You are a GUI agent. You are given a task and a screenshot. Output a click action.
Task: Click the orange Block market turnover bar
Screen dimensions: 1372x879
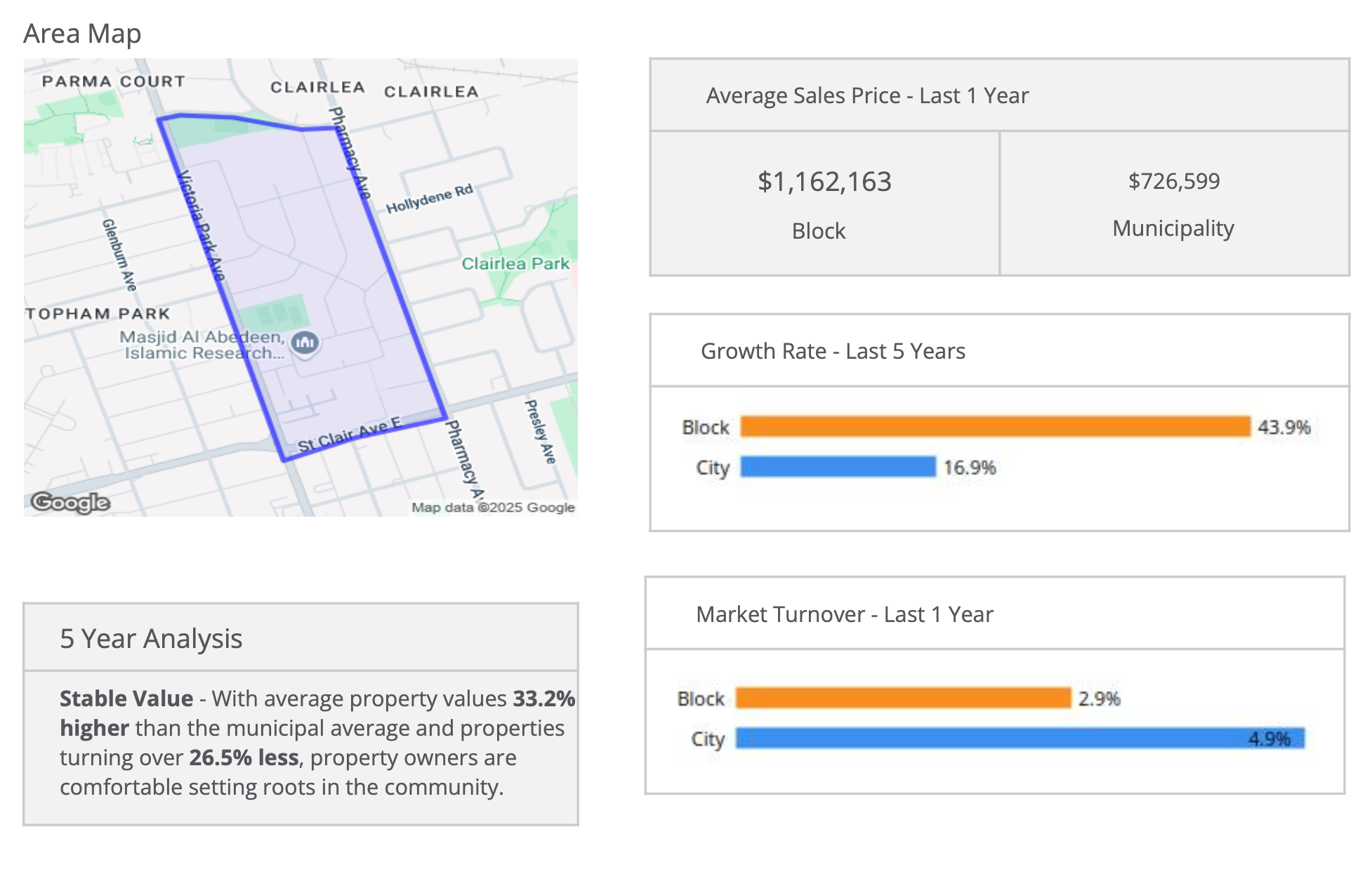pos(903,698)
